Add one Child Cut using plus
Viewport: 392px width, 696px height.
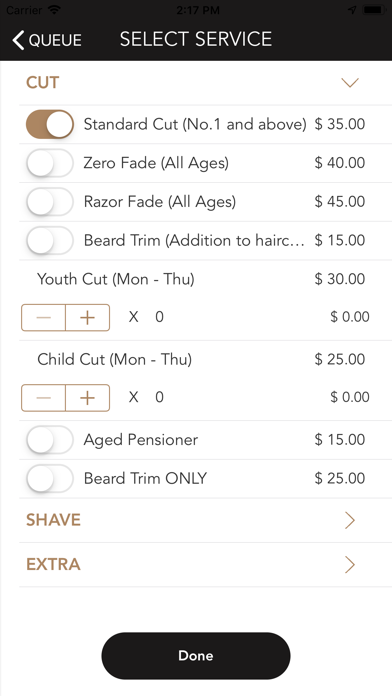(87, 398)
